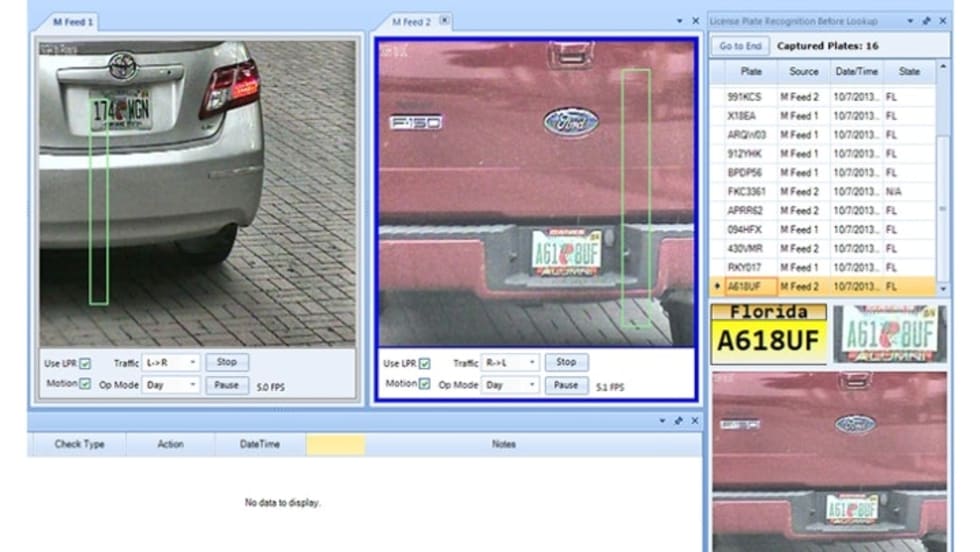
Task: Close the M Feed 2 tab with its X icon
Action: tap(444, 20)
